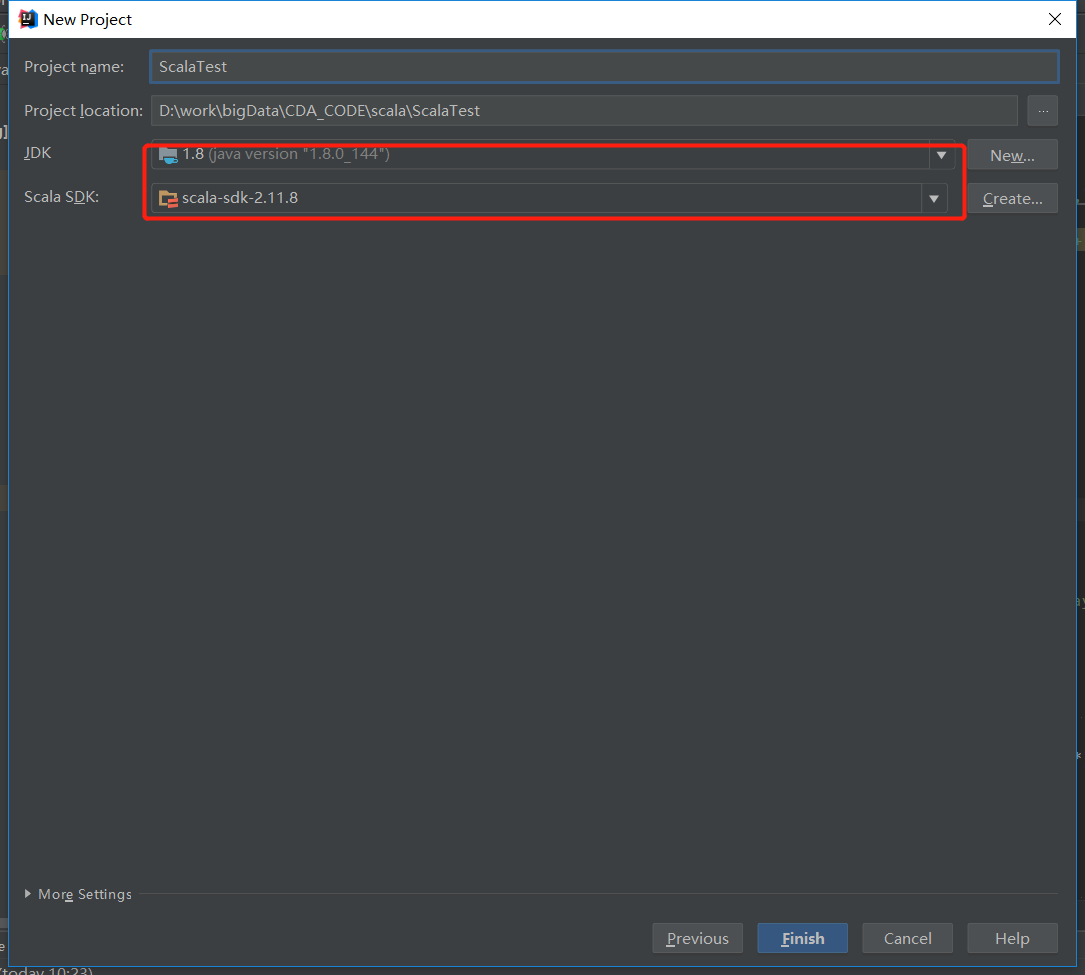This screenshot has height=975, width=1085.
Task: Close the New Project dialog
Action: 1054,19
